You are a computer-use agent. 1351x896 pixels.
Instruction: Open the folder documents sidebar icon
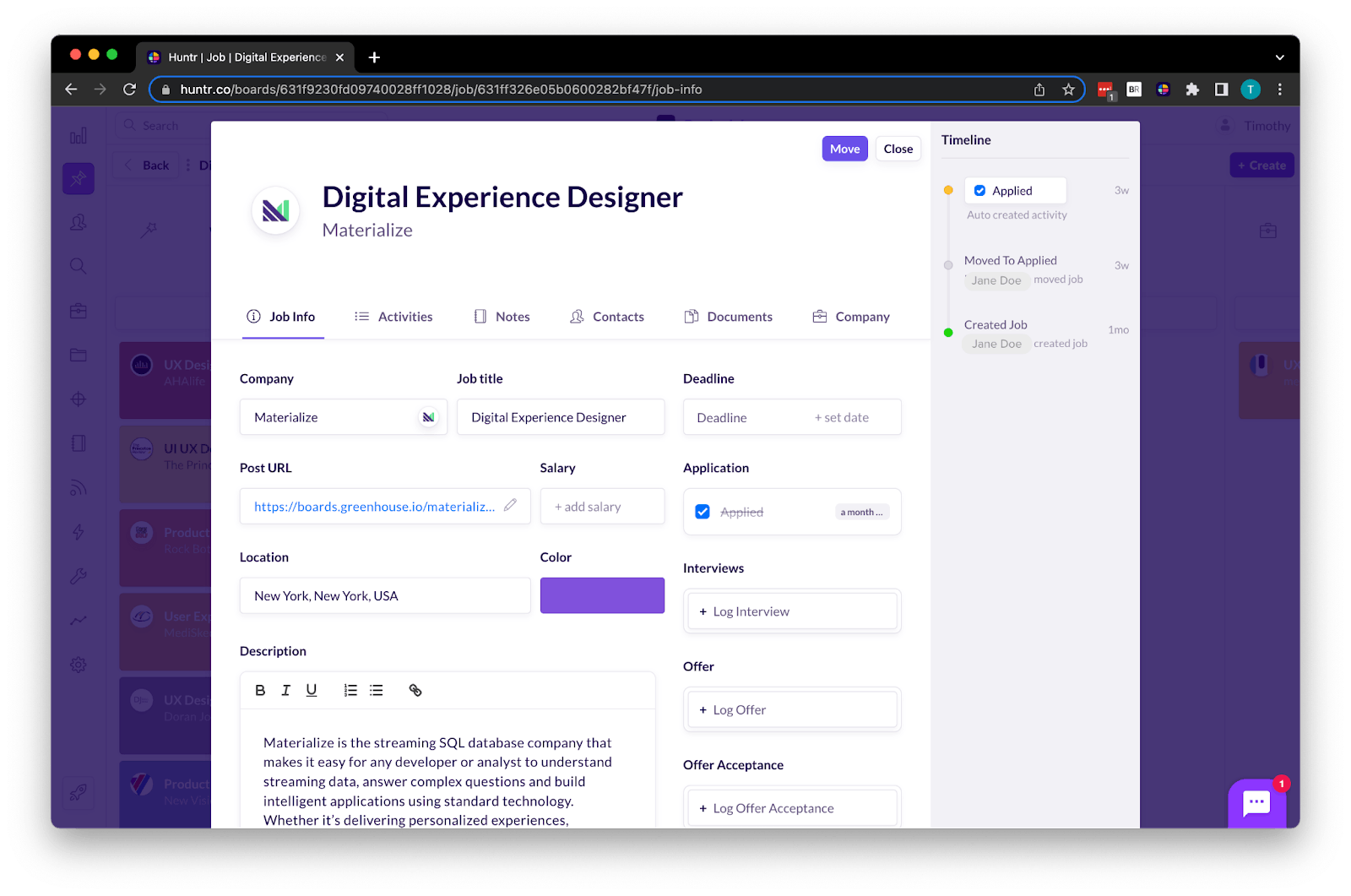(79, 355)
